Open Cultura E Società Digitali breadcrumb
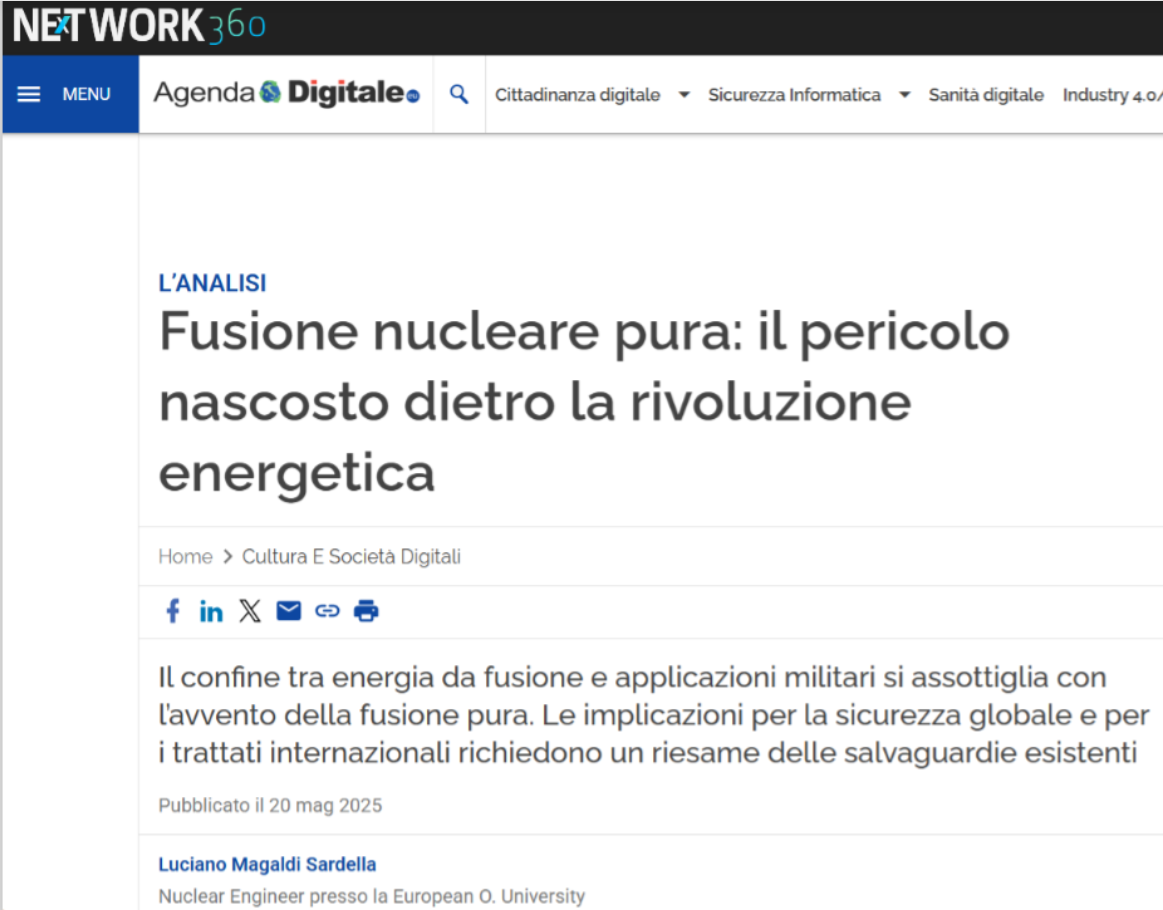The image size is (1163, 910). 352,556
